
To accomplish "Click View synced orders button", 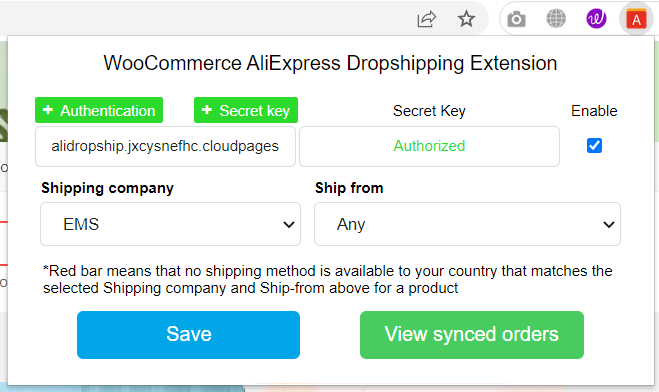I will pyautogui.click(x=472, y=335).
